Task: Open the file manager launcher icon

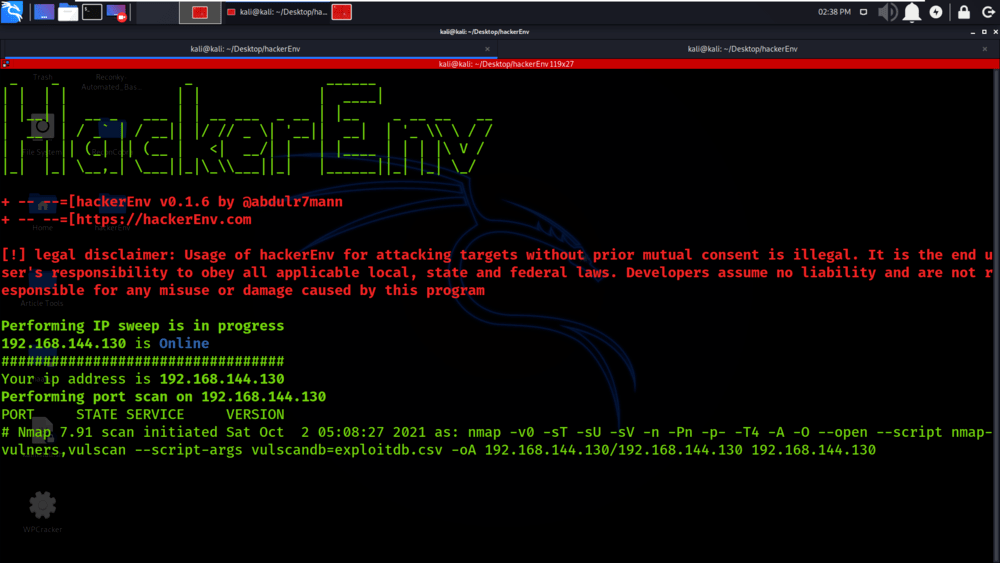Action: click(68, 12)
